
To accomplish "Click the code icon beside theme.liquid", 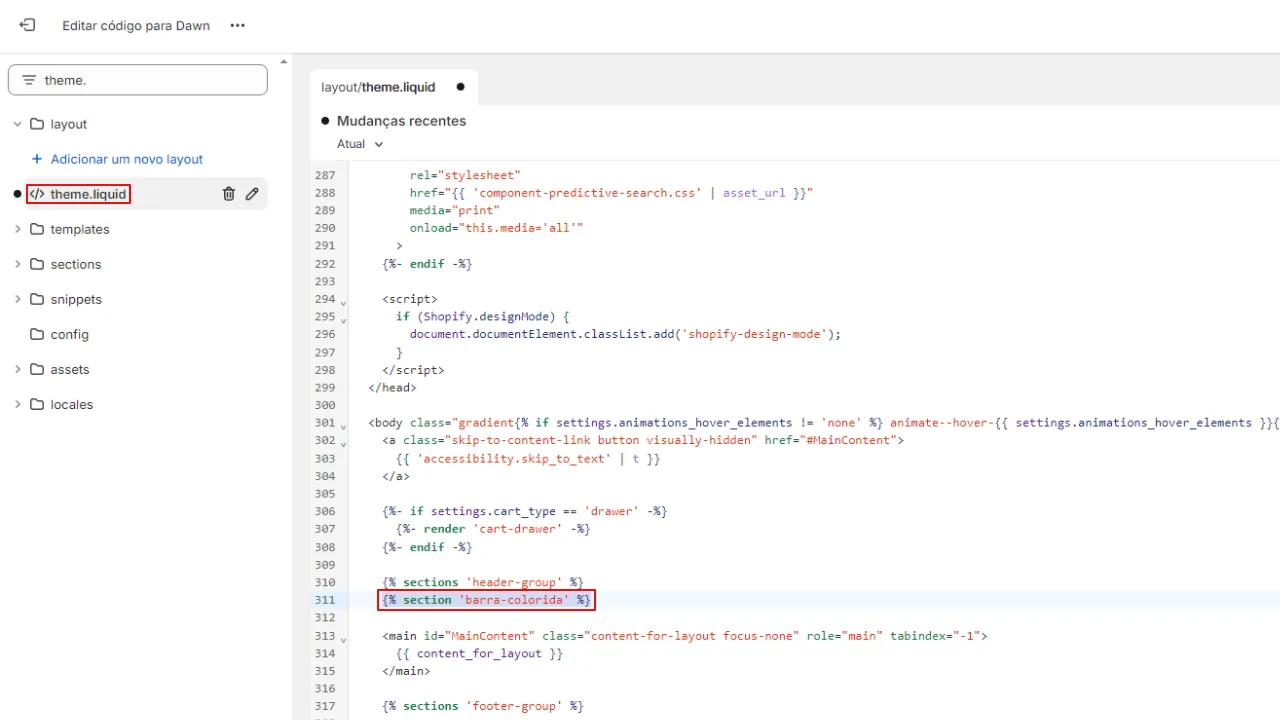I will [37, 194].
